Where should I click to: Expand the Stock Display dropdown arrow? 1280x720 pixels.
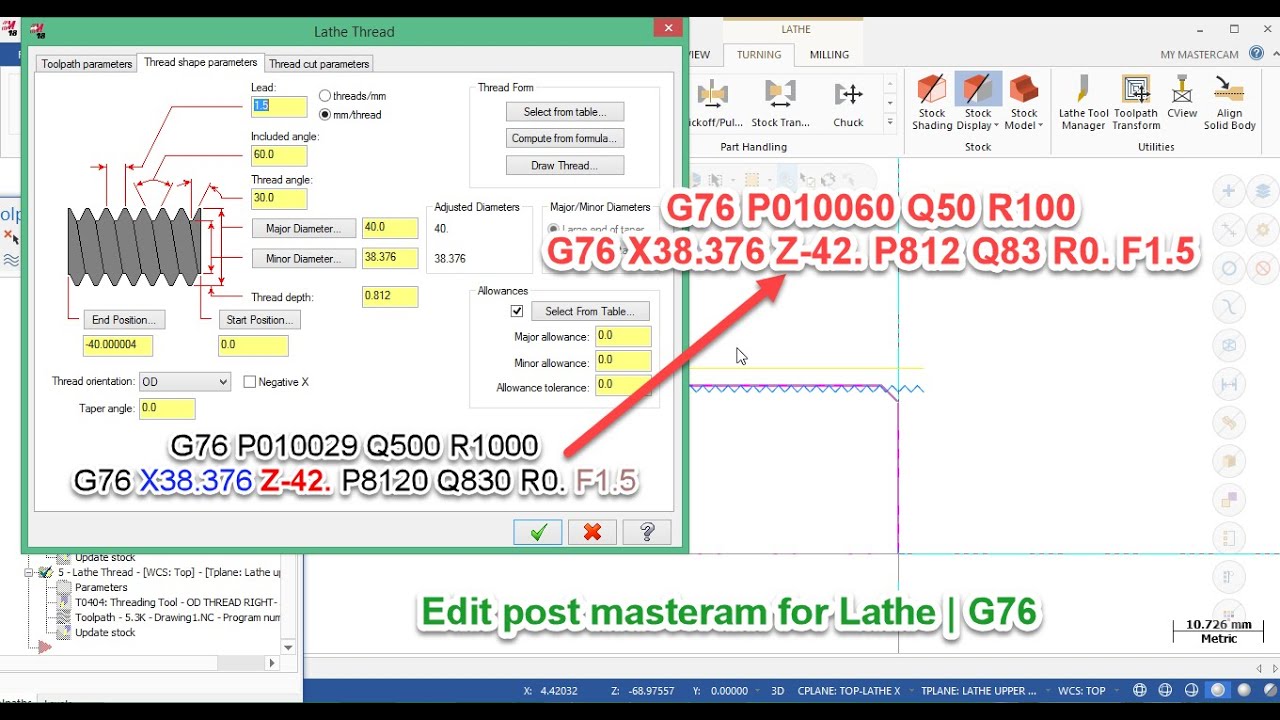996,126
